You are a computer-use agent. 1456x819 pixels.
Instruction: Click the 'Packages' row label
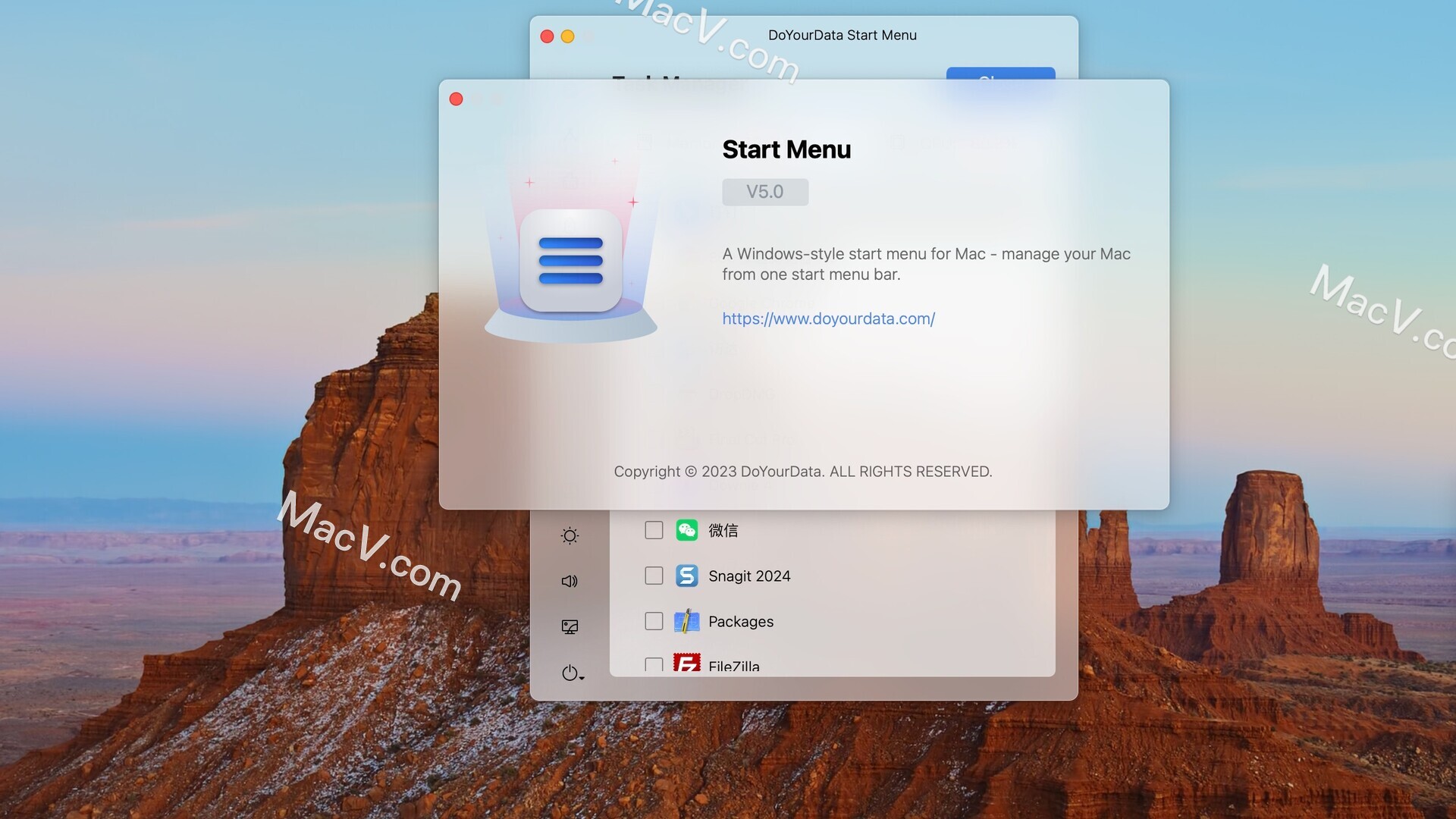(741, 621)
